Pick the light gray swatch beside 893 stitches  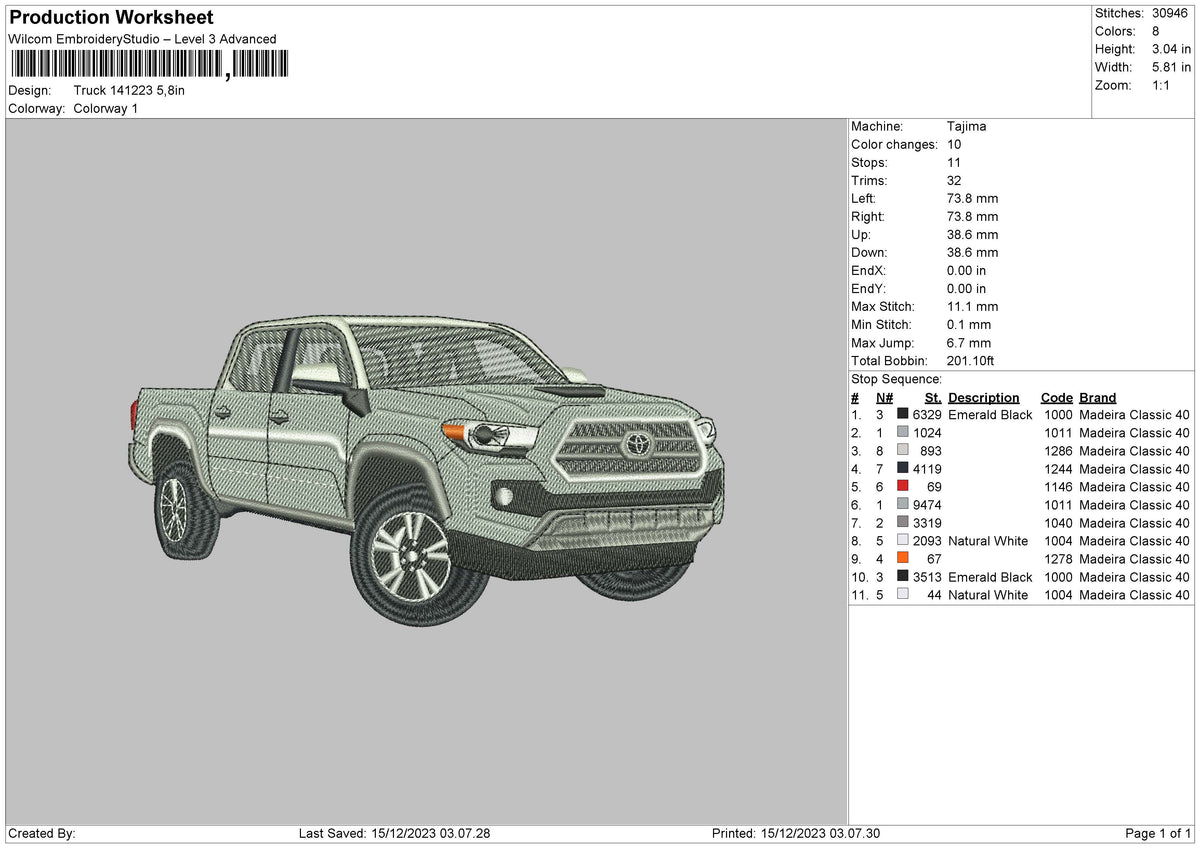point(903,451)
